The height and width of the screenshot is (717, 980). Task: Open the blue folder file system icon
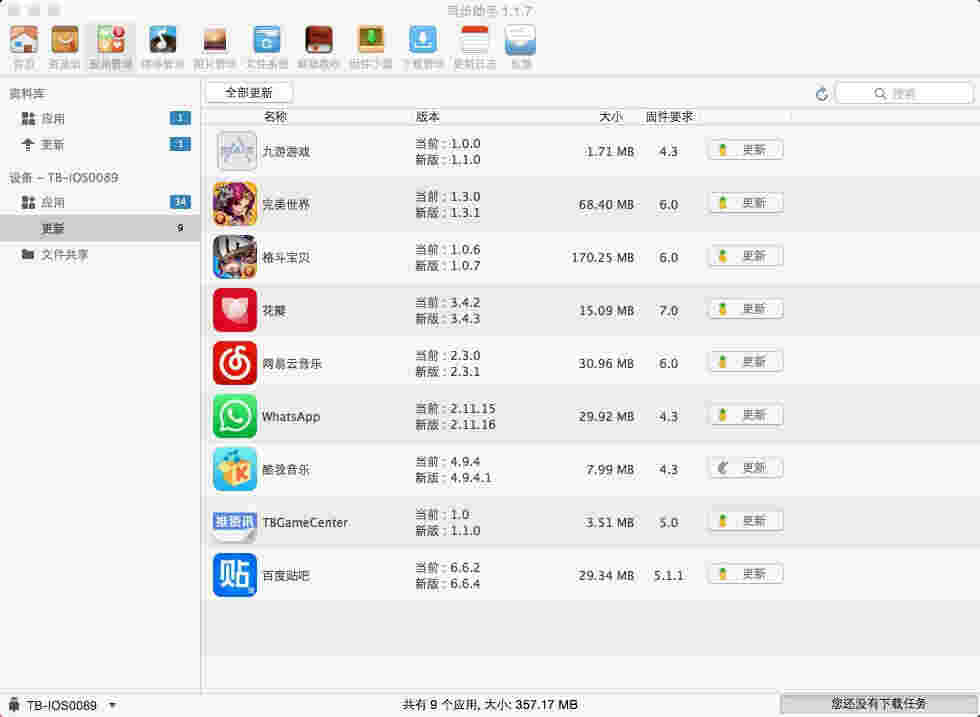pyautogui.click(x=267, y=40)
